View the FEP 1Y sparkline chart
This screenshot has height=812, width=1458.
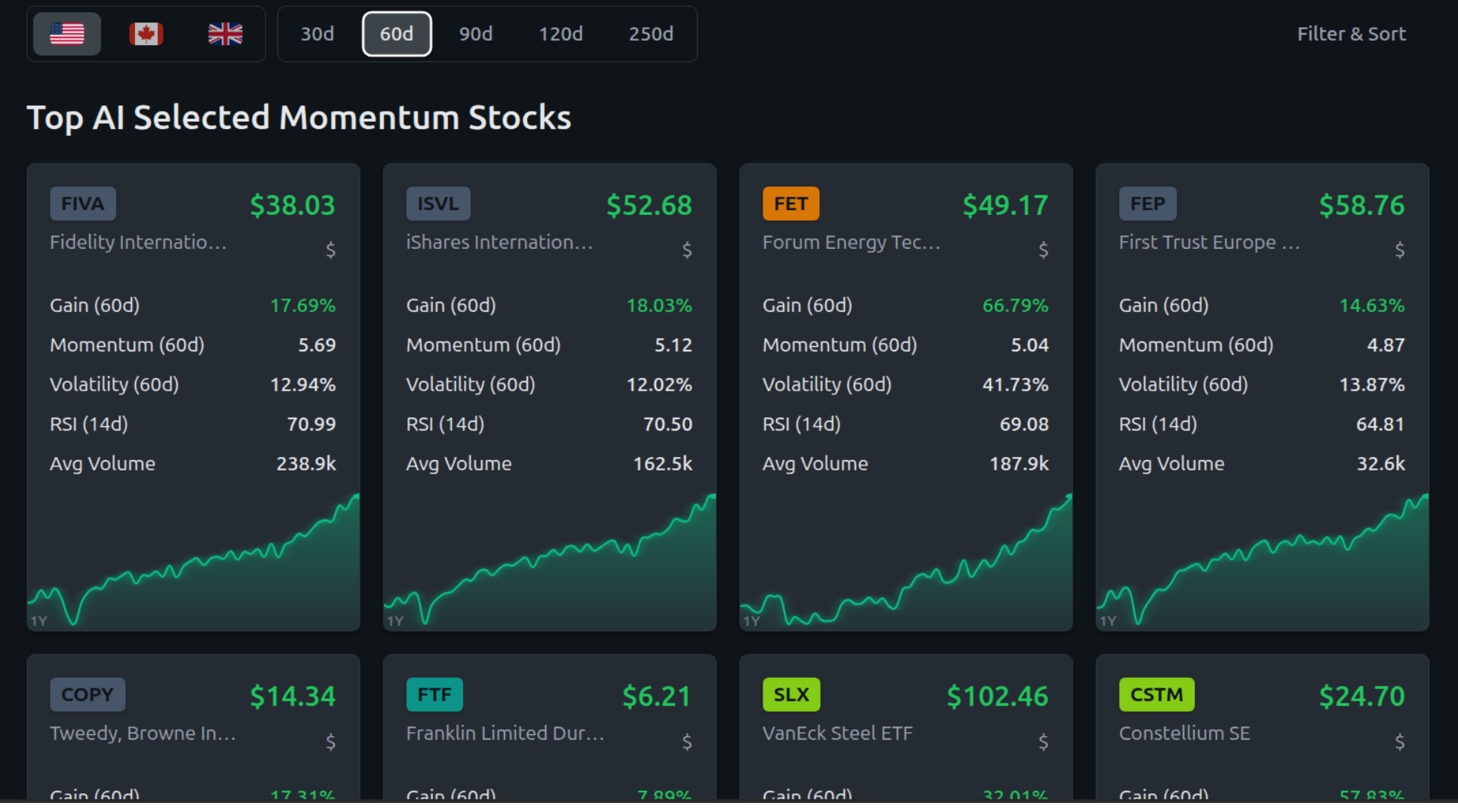pos(1262,565)
